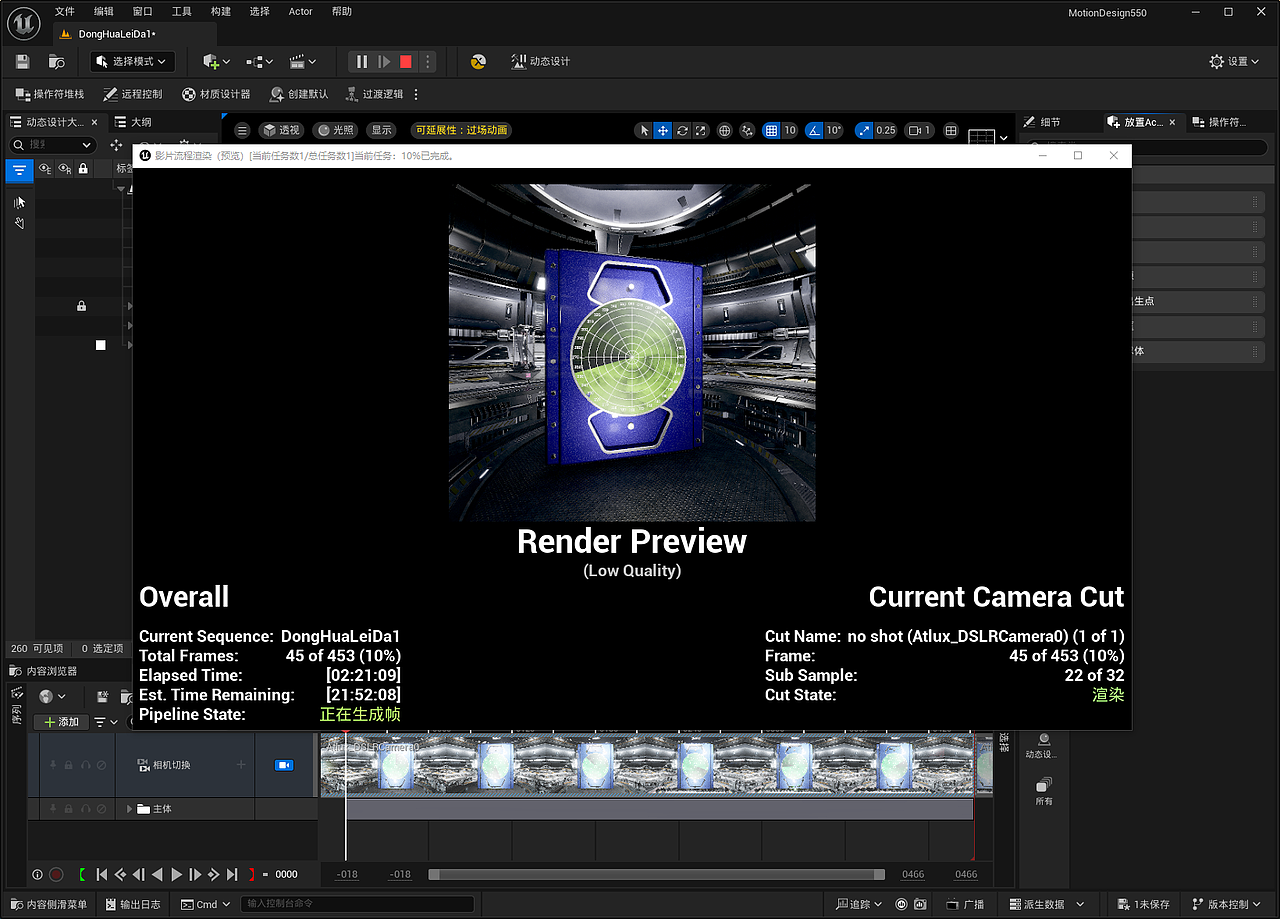1280x919 pixels.
Task: Open the 材质设计器 (Material Designer)
Action: coord(213,95)
